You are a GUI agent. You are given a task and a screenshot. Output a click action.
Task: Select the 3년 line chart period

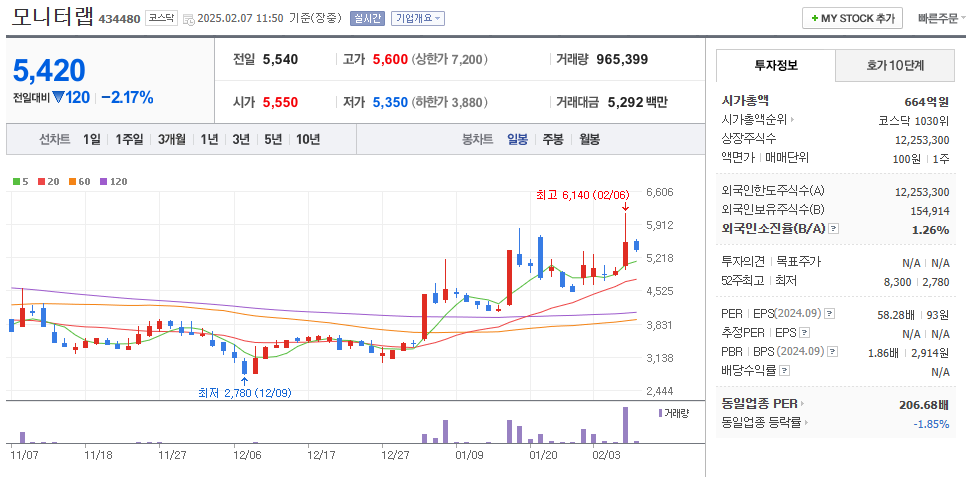pyautogui.click(x=241, y=139)
